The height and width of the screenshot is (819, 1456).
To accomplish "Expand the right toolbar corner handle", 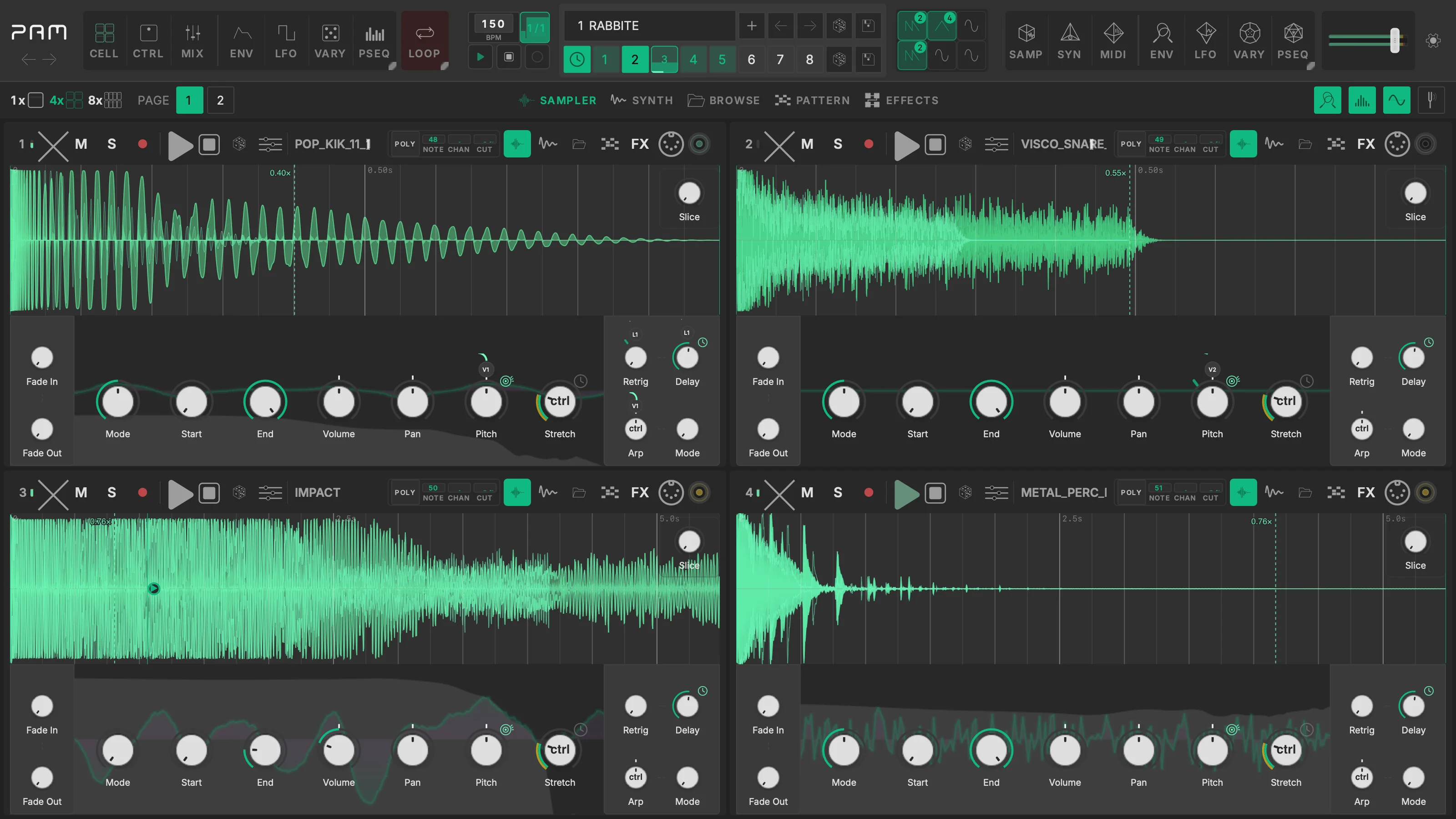I will point(1311,66).
